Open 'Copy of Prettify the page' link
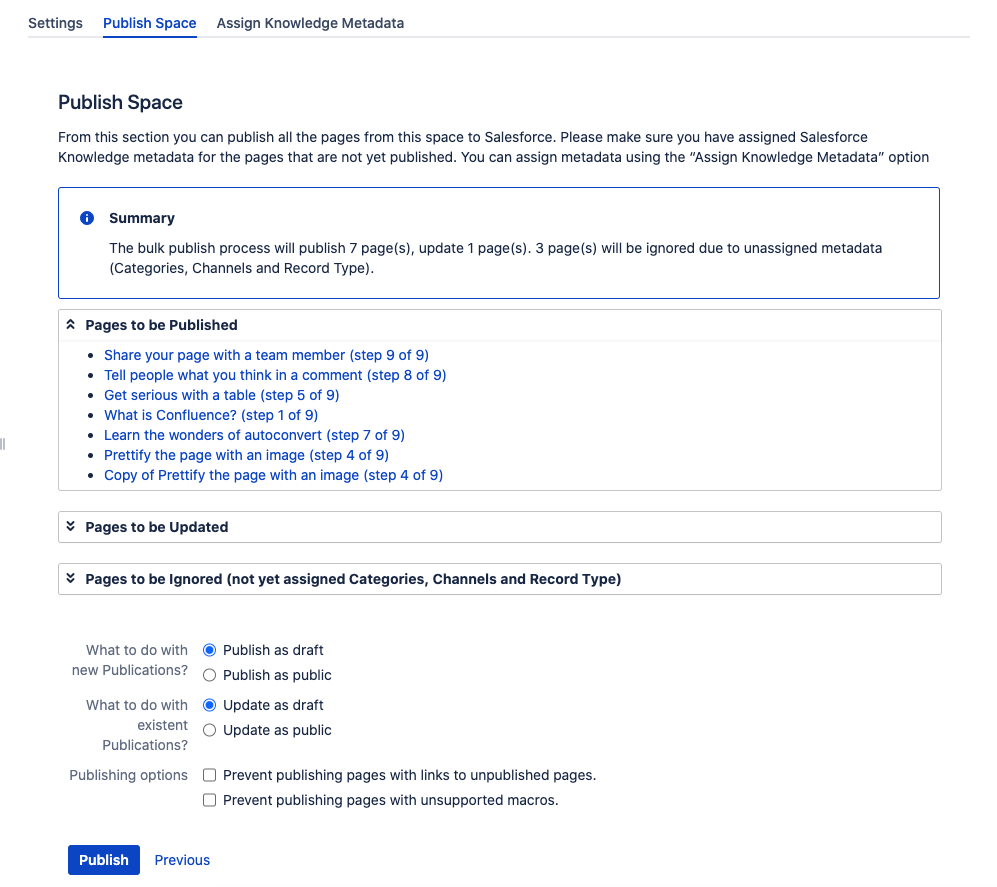Screen dimensions: 997x887 coord(273,475)
